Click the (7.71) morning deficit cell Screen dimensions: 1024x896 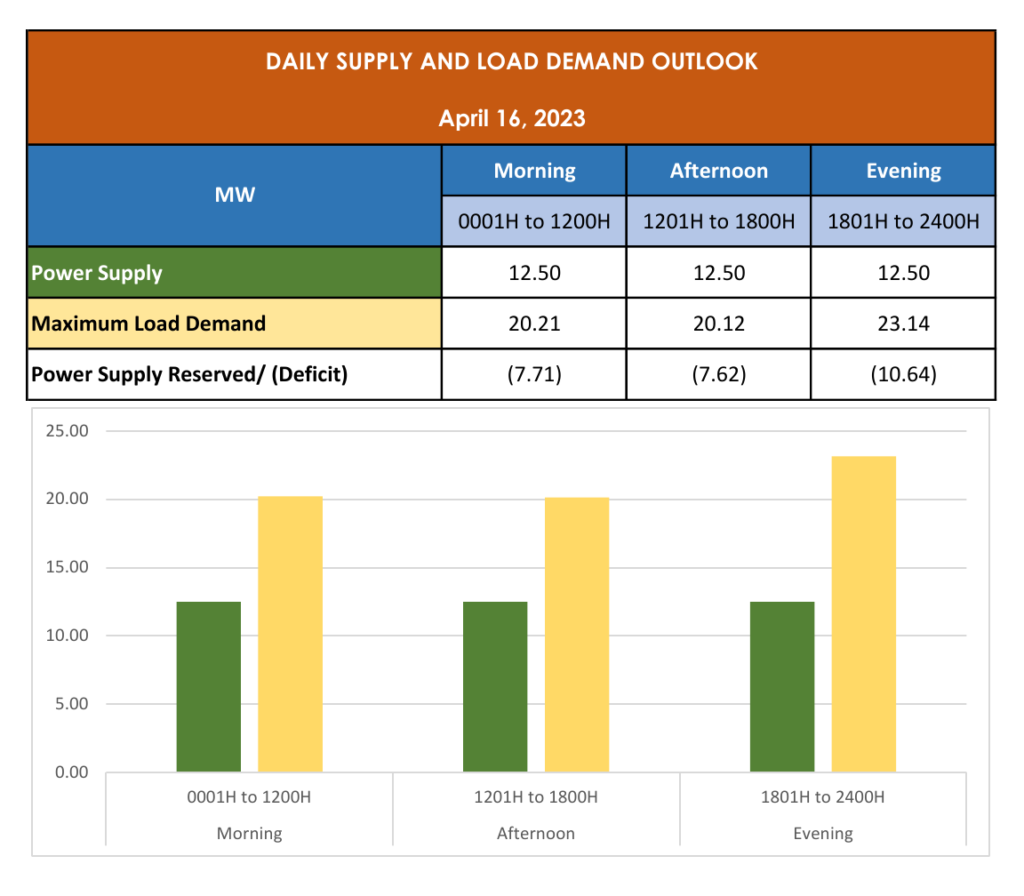pyautogui.click(x=534, y=375)
